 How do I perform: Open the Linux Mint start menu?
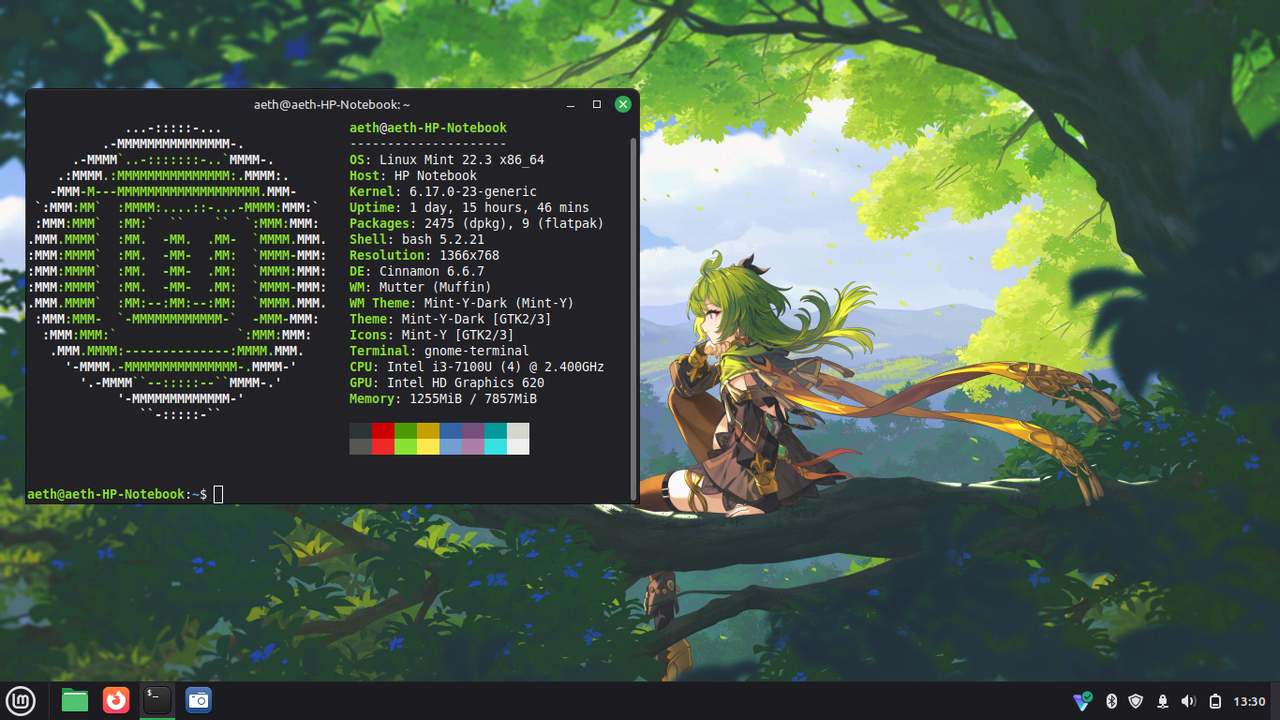(x=21, y=700)
